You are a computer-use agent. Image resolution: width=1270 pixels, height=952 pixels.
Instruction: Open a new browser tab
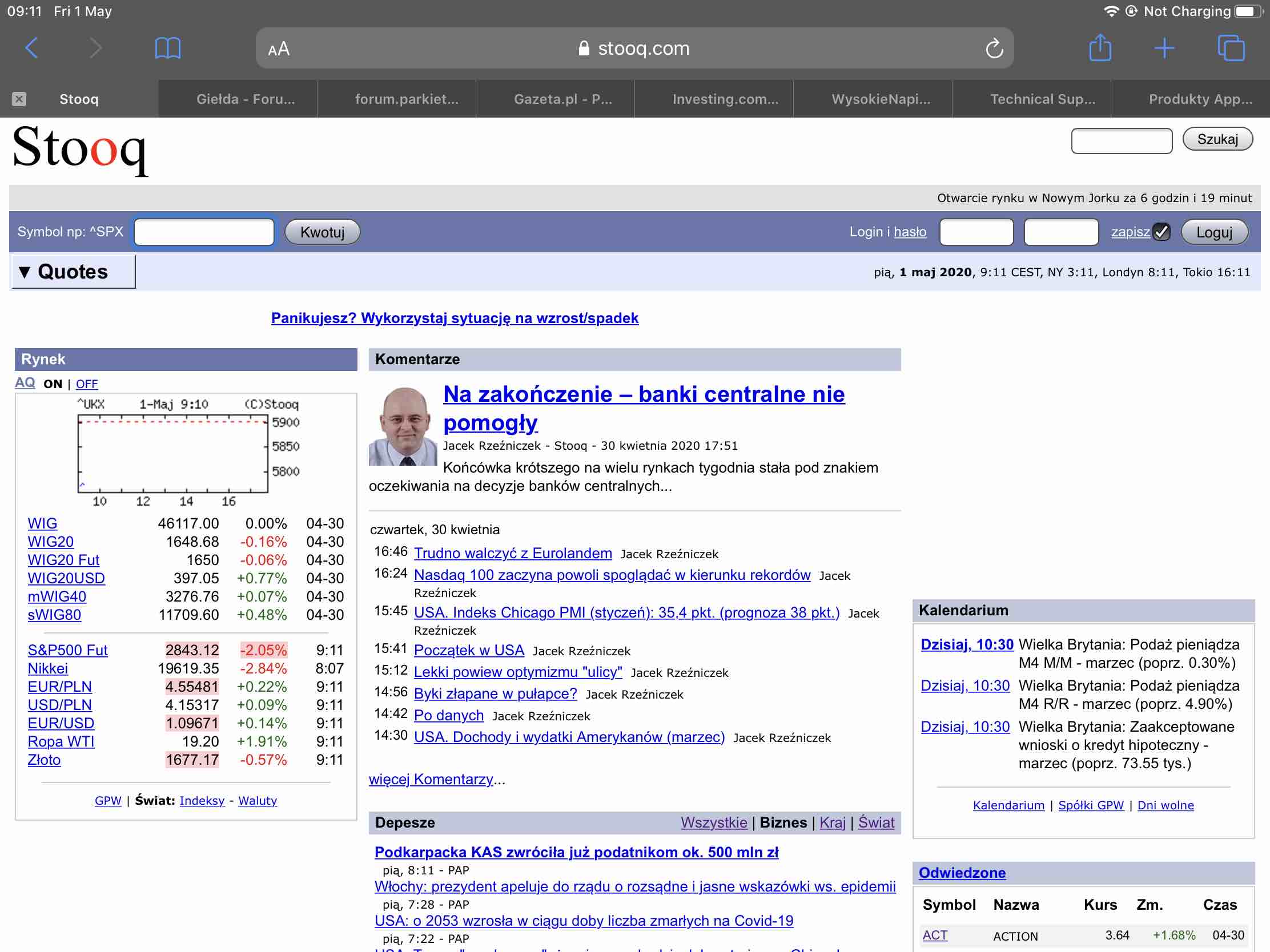point(1164,48)
